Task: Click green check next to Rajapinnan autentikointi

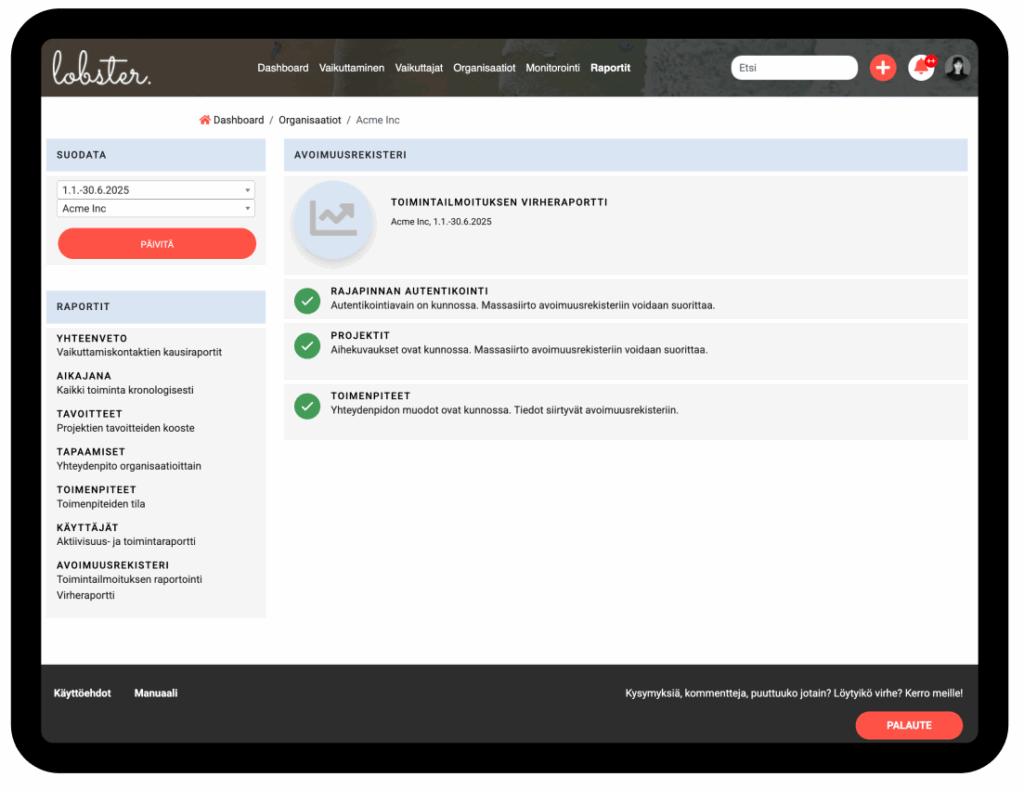Action: point(307,299)
